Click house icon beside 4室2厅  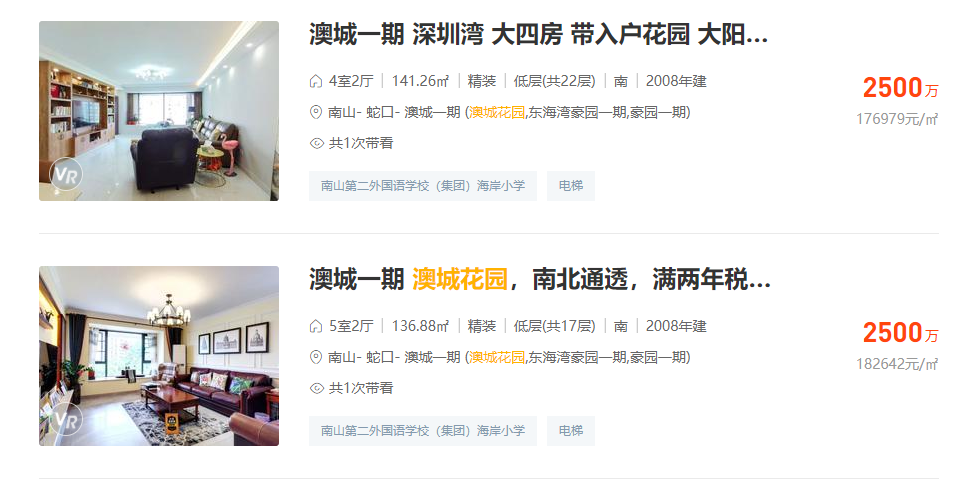pyautogui.click(x=316, y=81)
